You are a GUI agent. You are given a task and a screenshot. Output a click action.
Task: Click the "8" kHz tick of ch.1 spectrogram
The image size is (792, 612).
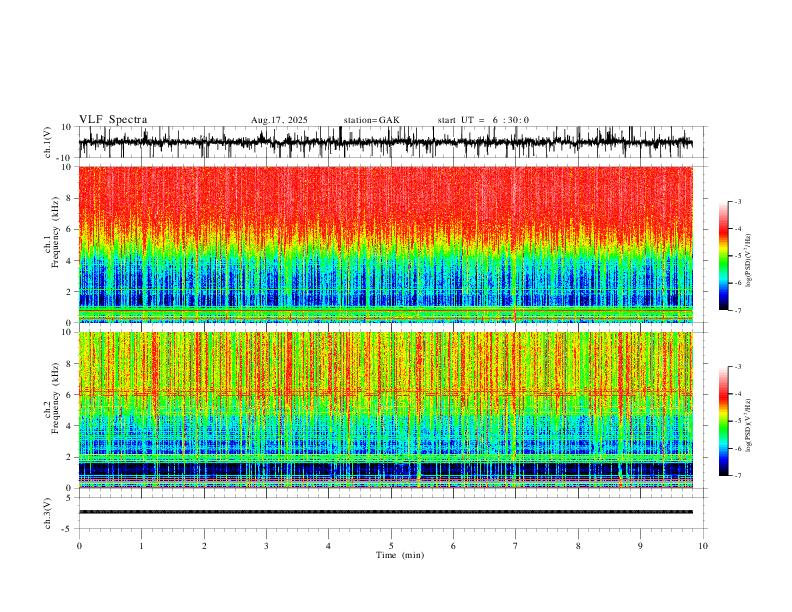69,198
